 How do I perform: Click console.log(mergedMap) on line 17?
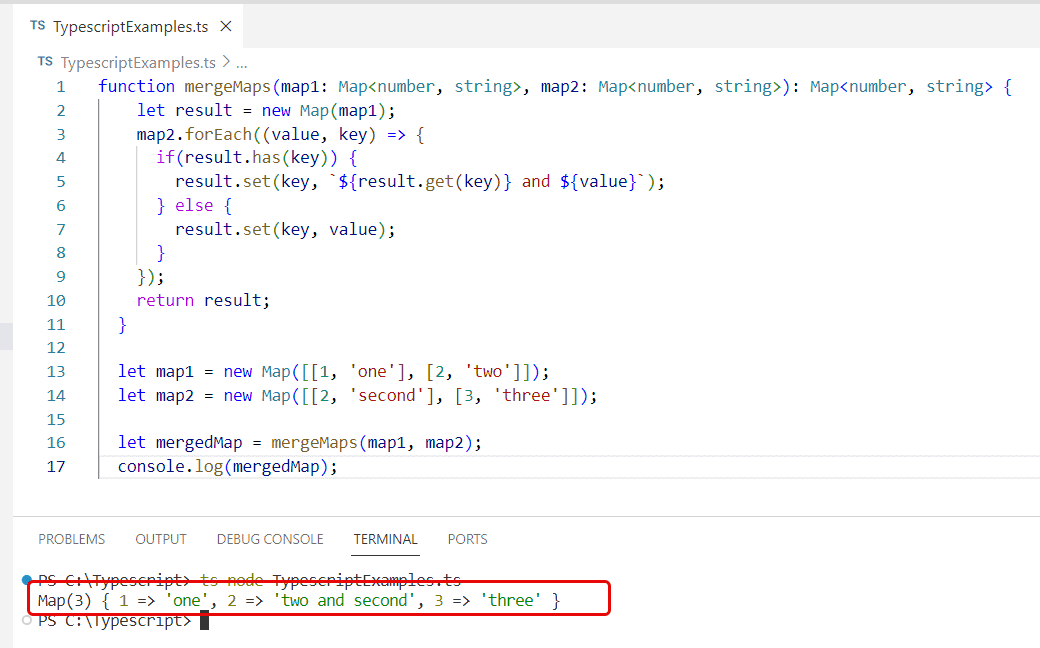point(228,467)
